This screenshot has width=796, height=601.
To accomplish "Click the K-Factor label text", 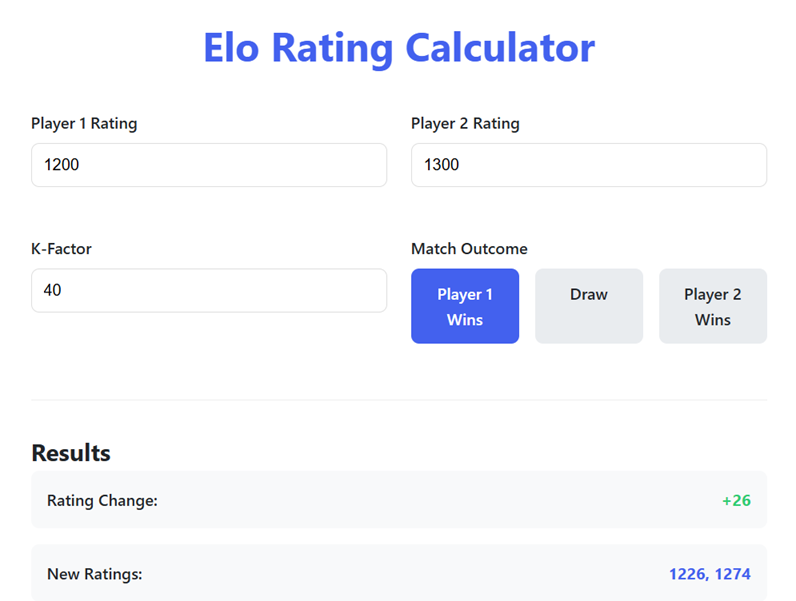I will click(61, 249).
